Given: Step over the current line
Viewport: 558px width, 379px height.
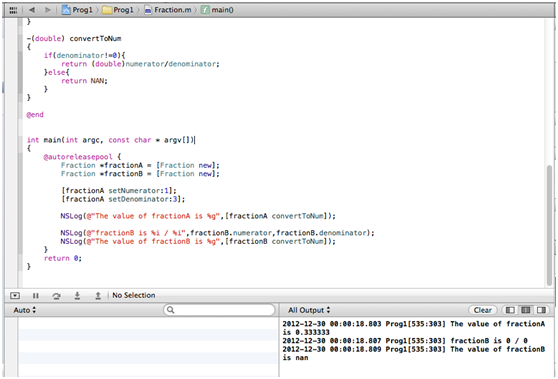Looking at the screenshot, I should (x=56, y=295).
